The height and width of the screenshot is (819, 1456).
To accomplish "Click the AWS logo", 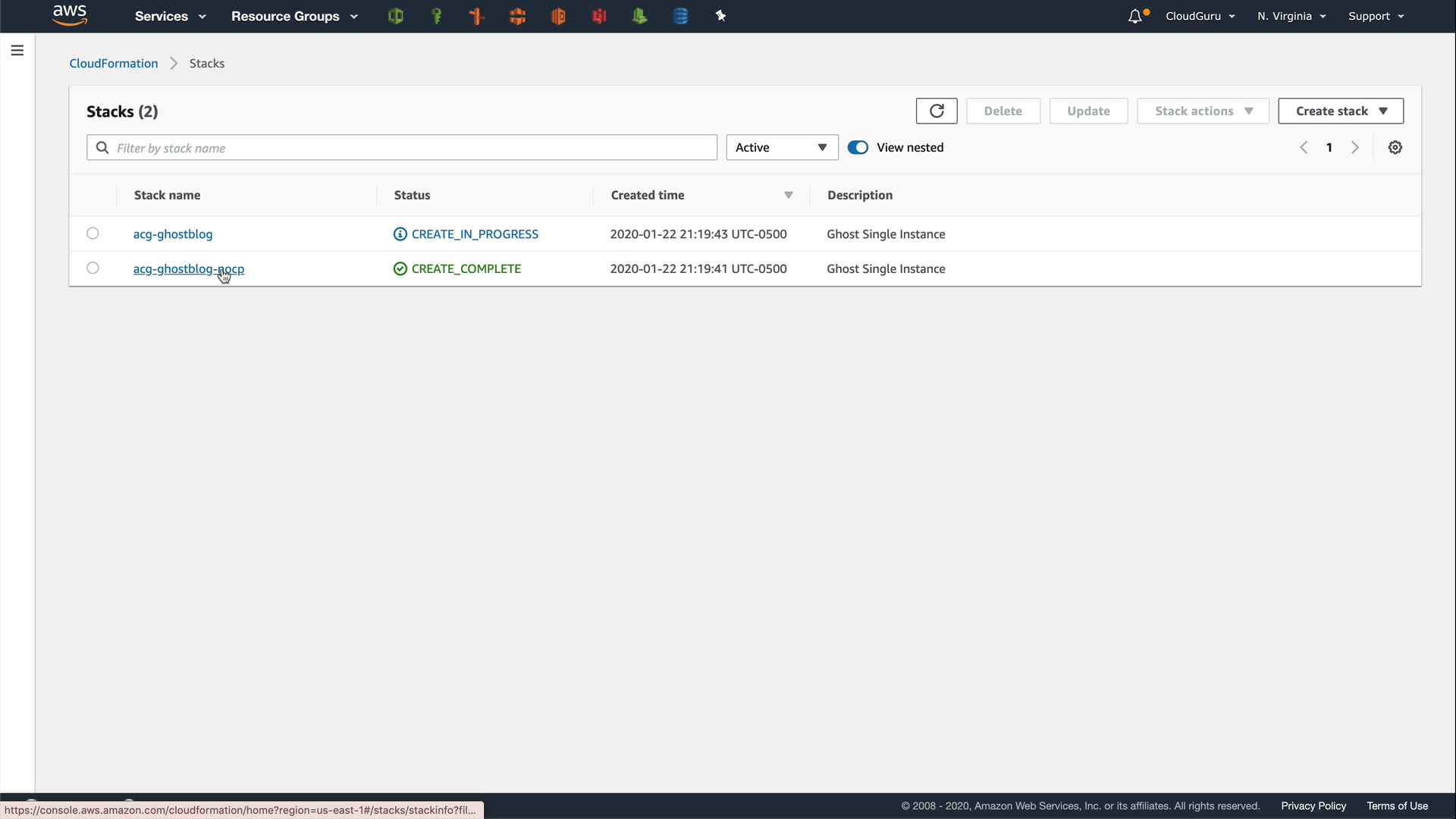I will (70, 15).
